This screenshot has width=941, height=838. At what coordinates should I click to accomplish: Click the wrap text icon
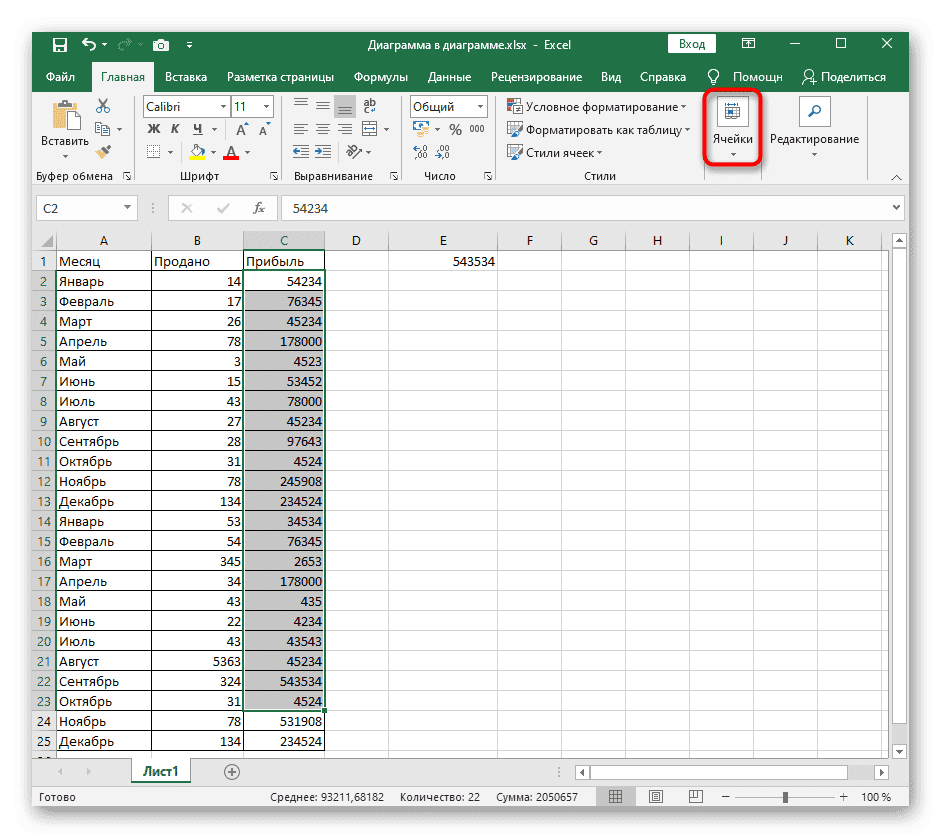[x=370, y=106]
